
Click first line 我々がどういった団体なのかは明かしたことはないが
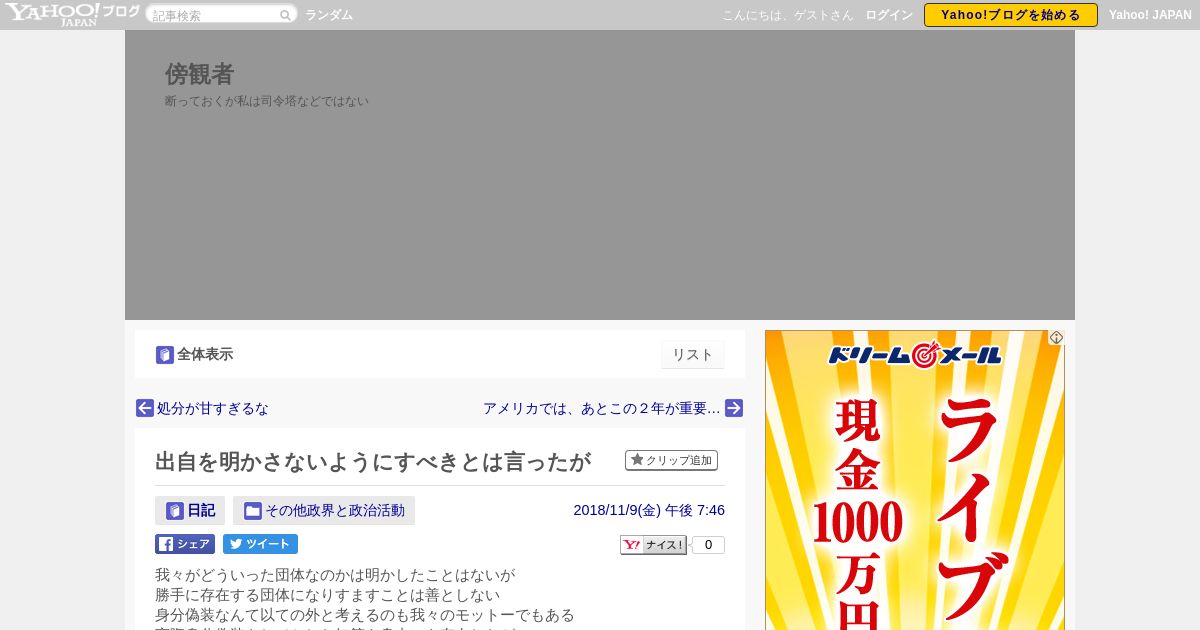(x=335, y=575)
